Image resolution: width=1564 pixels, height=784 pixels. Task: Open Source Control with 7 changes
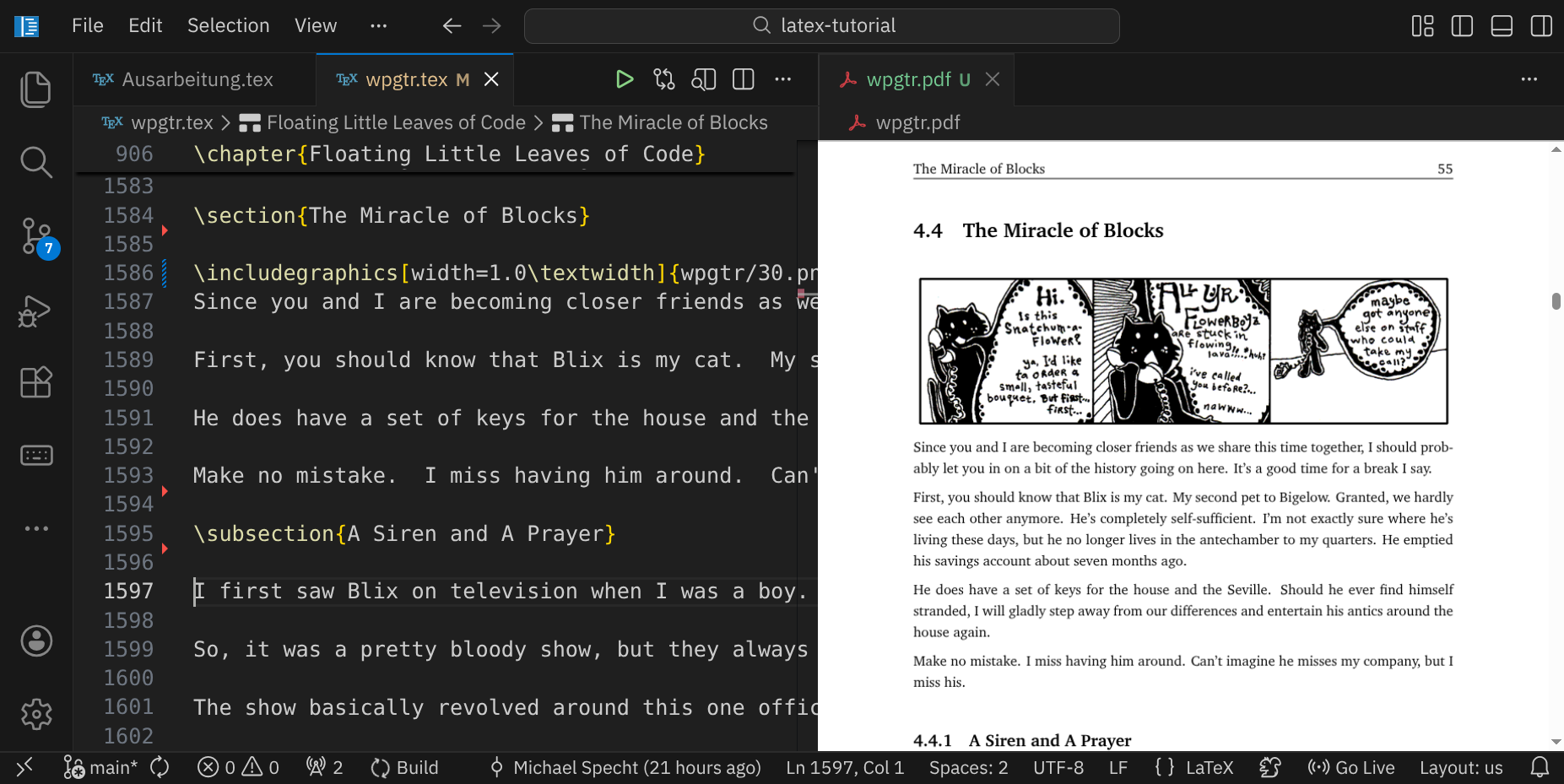35,236
